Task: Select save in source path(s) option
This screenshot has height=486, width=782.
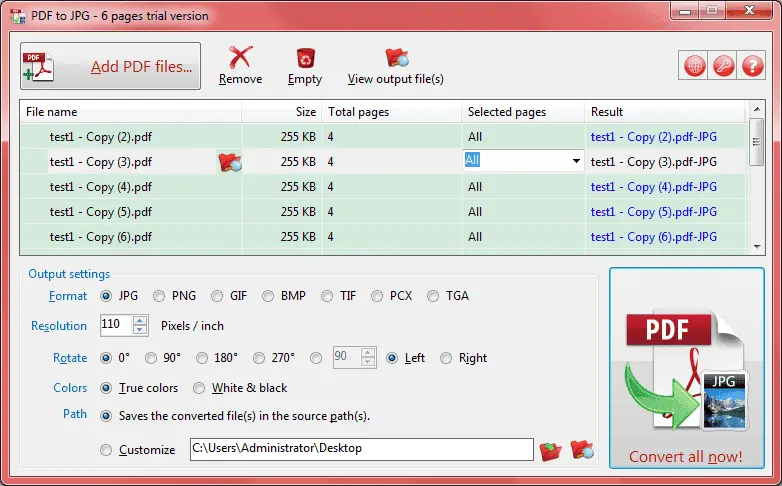Action: pos(106,416)
